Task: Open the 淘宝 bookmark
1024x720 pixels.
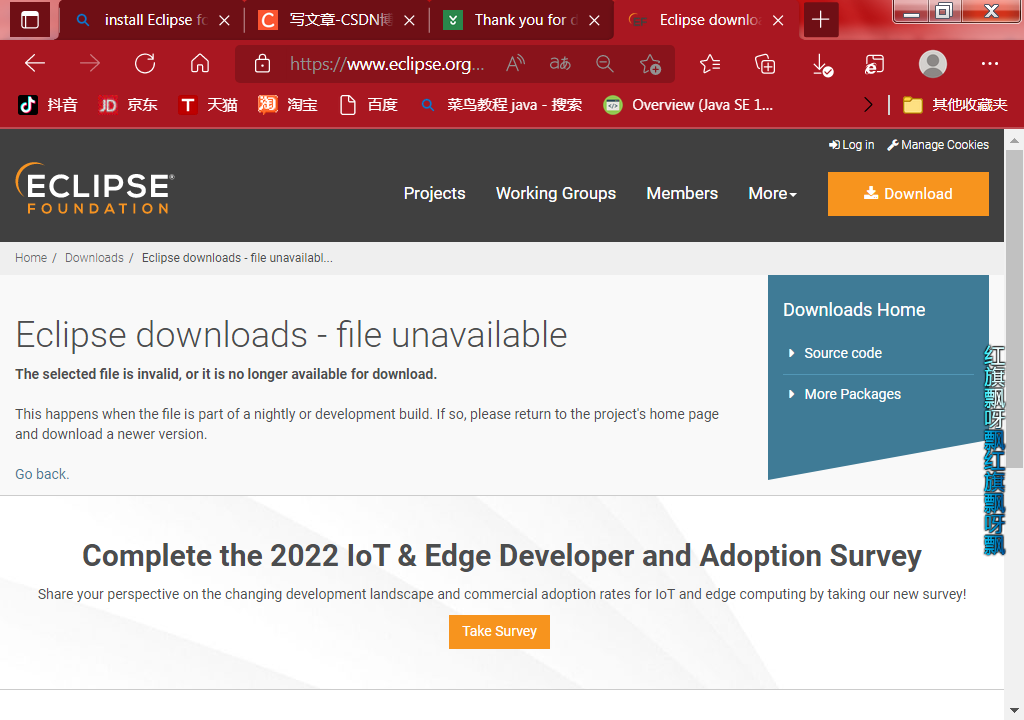Action: (x=288, y=105)
